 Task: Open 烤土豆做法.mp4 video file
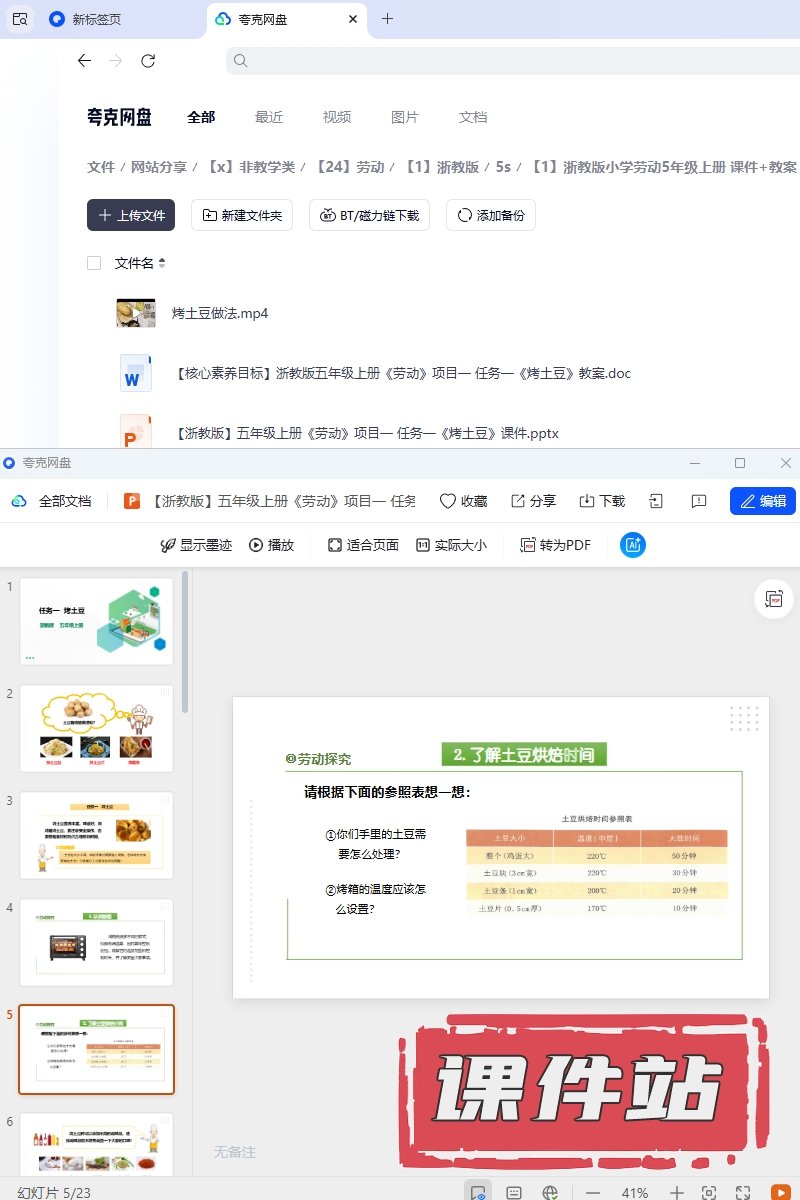220,313
